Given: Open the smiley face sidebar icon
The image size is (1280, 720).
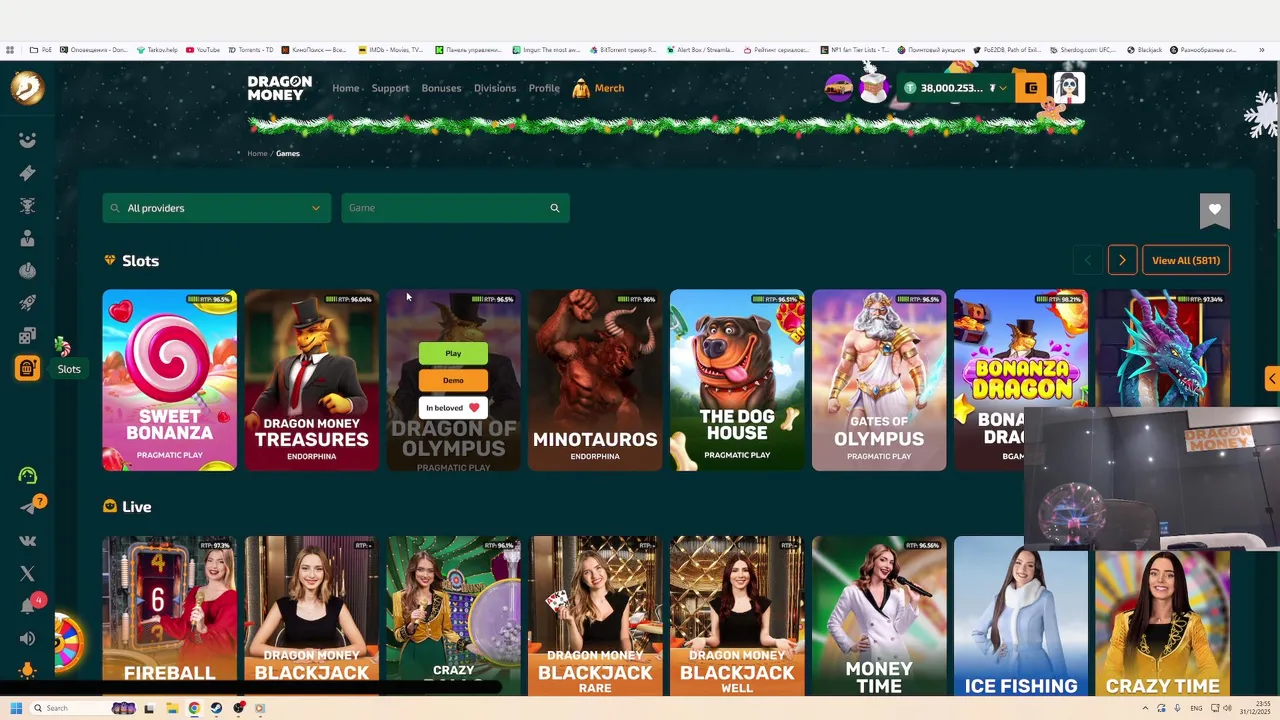Looking at the screenshot, I should [x=27, y=140].
